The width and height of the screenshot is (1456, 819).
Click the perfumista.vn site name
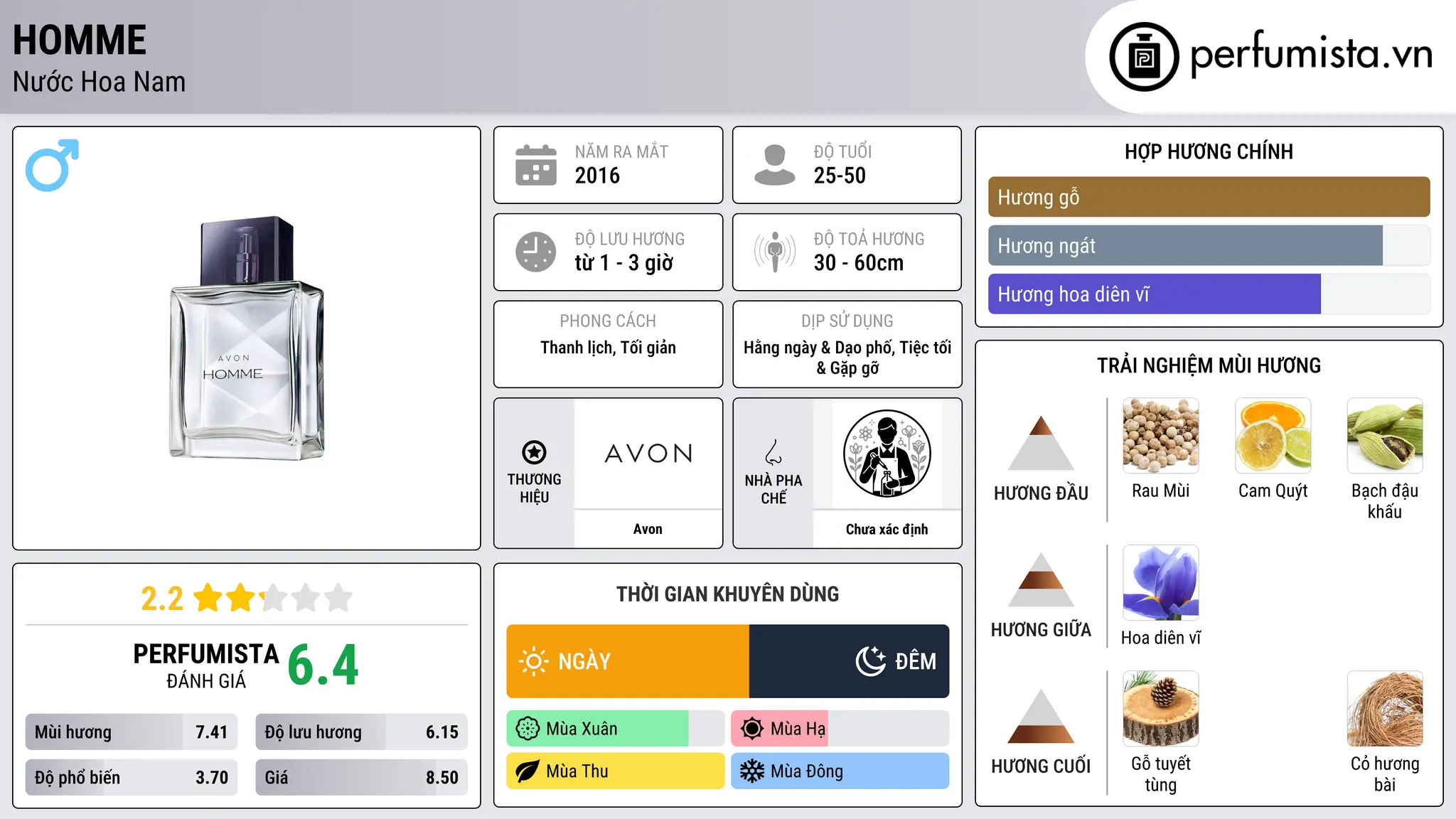click(x=1311, y=55)
